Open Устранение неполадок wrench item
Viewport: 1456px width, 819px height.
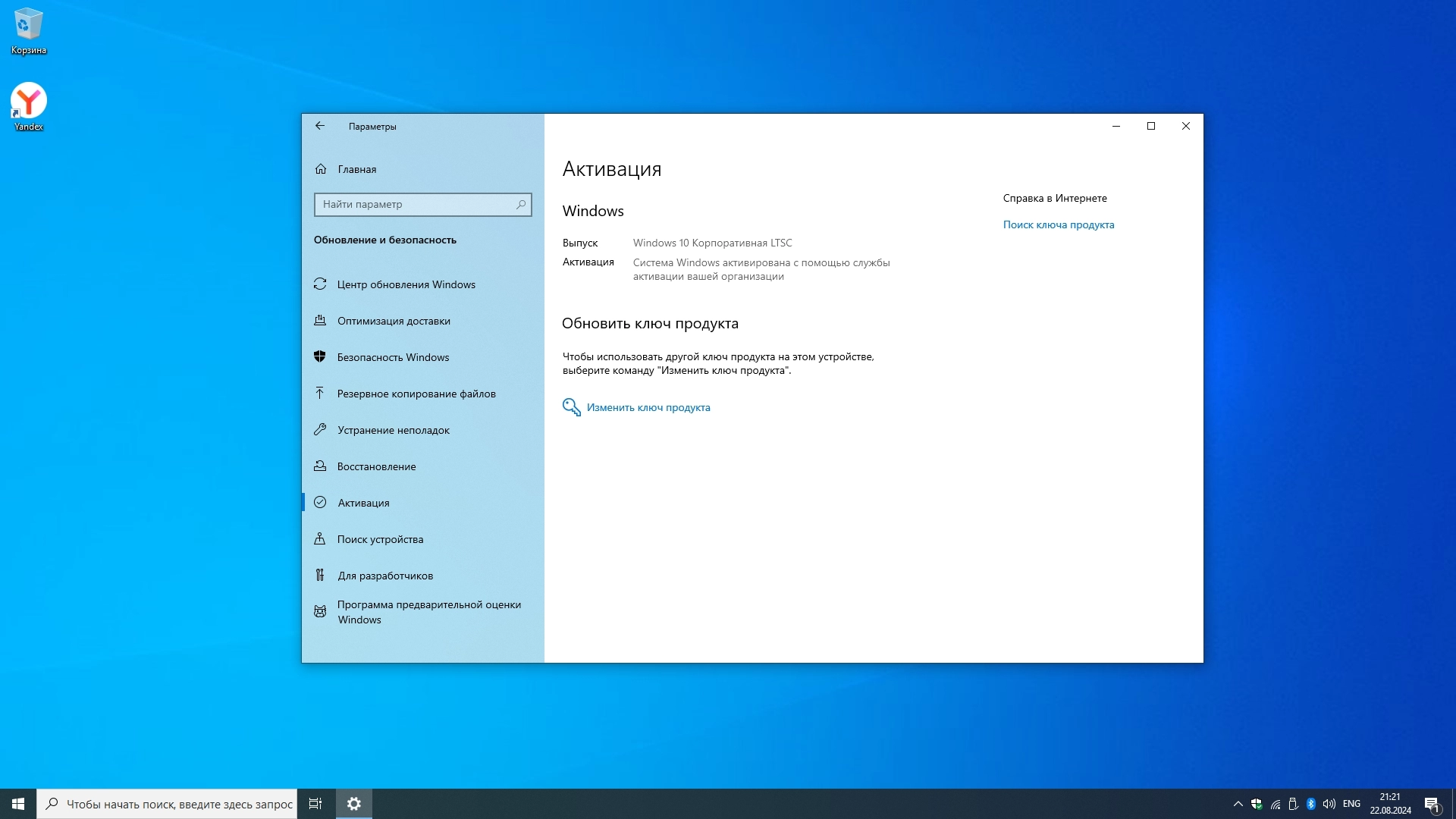tap(393, 430)
